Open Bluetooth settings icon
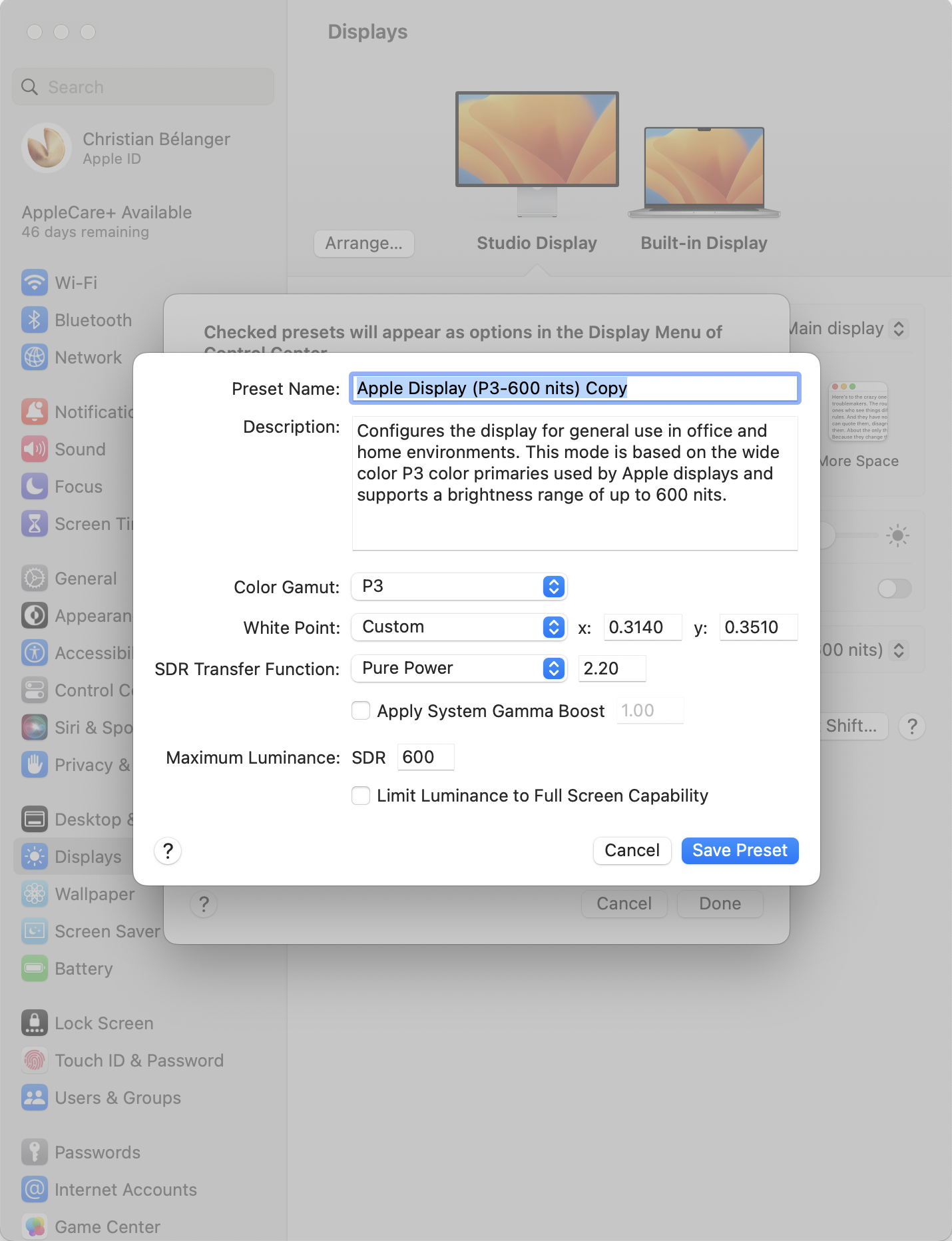The image size is (952, 1241). click(35, 320)
